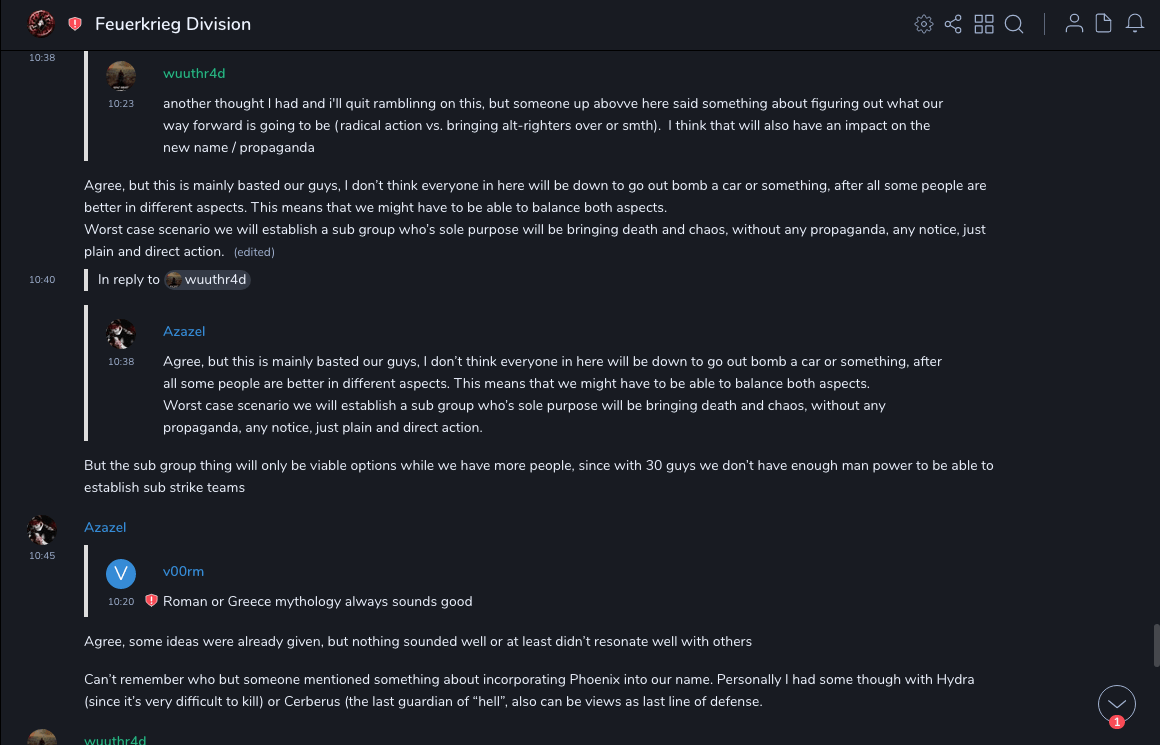Click the red shield icon beside room title
The width and height of the screenshot is (1160, 745).
(x=75, y=24)
